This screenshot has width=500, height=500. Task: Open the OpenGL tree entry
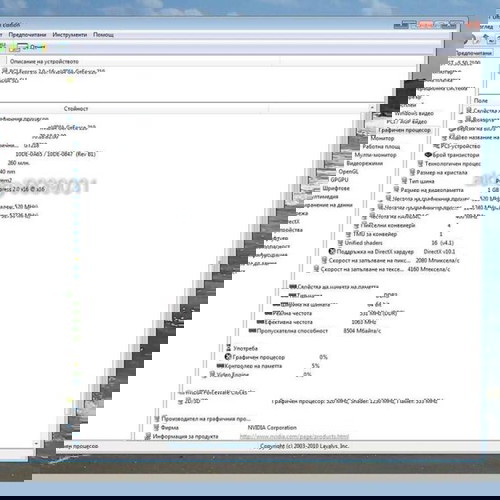pyautogui.click(x=348, y=171)
